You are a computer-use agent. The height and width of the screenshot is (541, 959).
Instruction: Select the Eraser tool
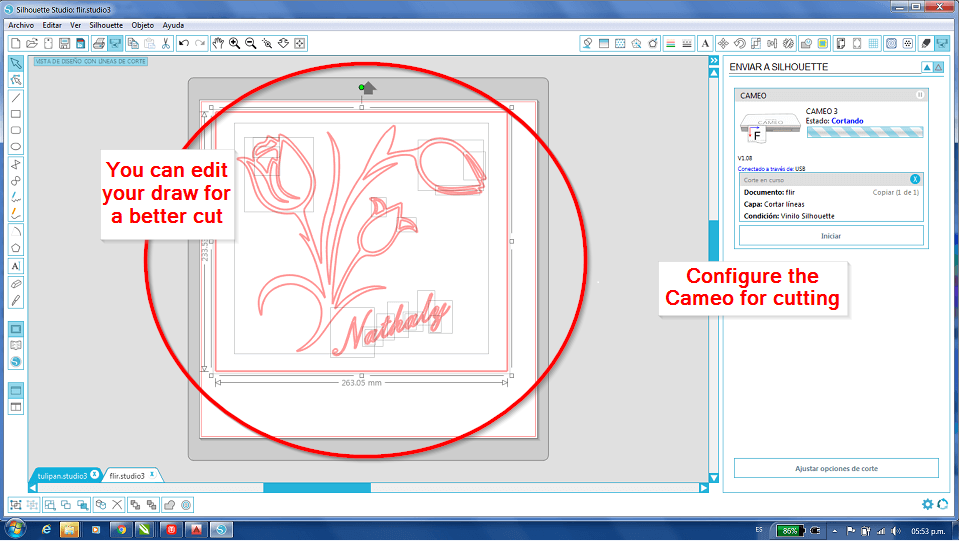coord(16,284)
